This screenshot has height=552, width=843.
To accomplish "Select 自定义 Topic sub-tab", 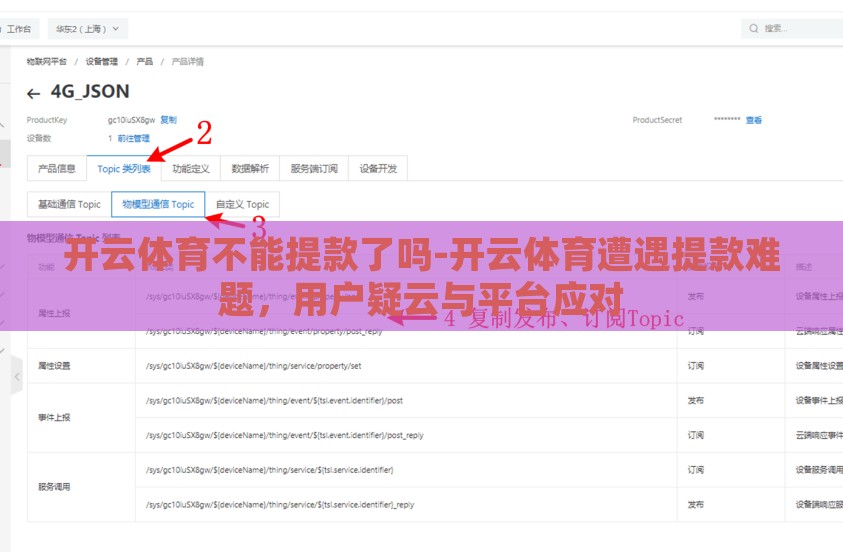I will [x=242, y=204].
